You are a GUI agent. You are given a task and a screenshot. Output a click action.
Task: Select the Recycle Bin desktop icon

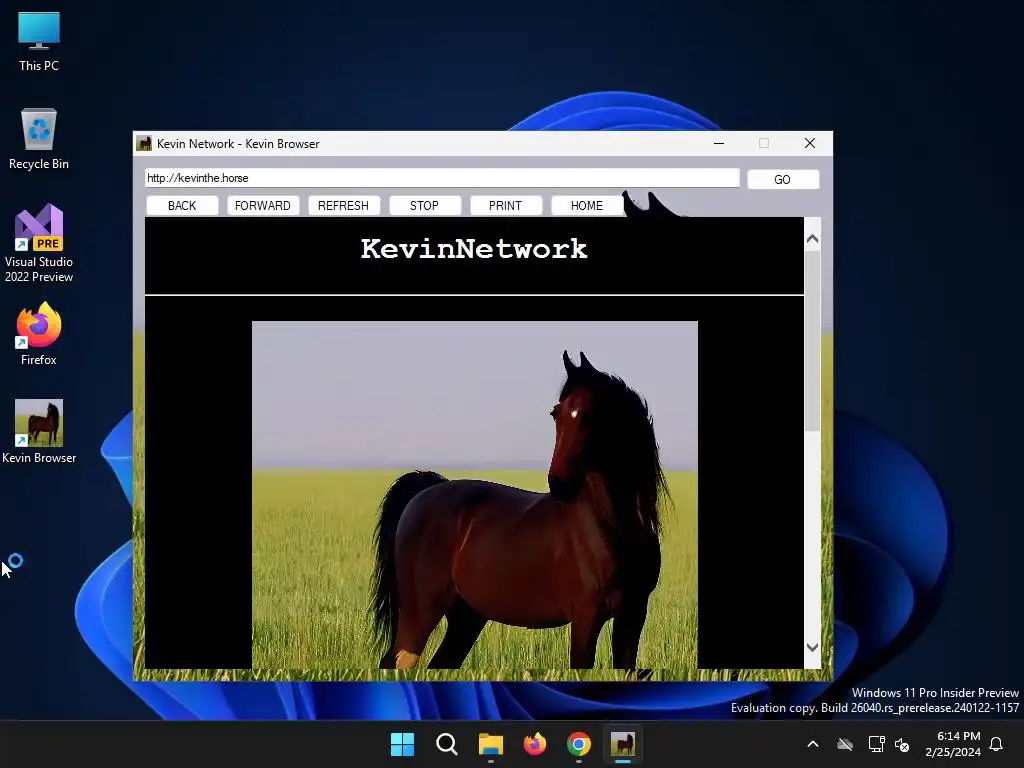(39, 139)
